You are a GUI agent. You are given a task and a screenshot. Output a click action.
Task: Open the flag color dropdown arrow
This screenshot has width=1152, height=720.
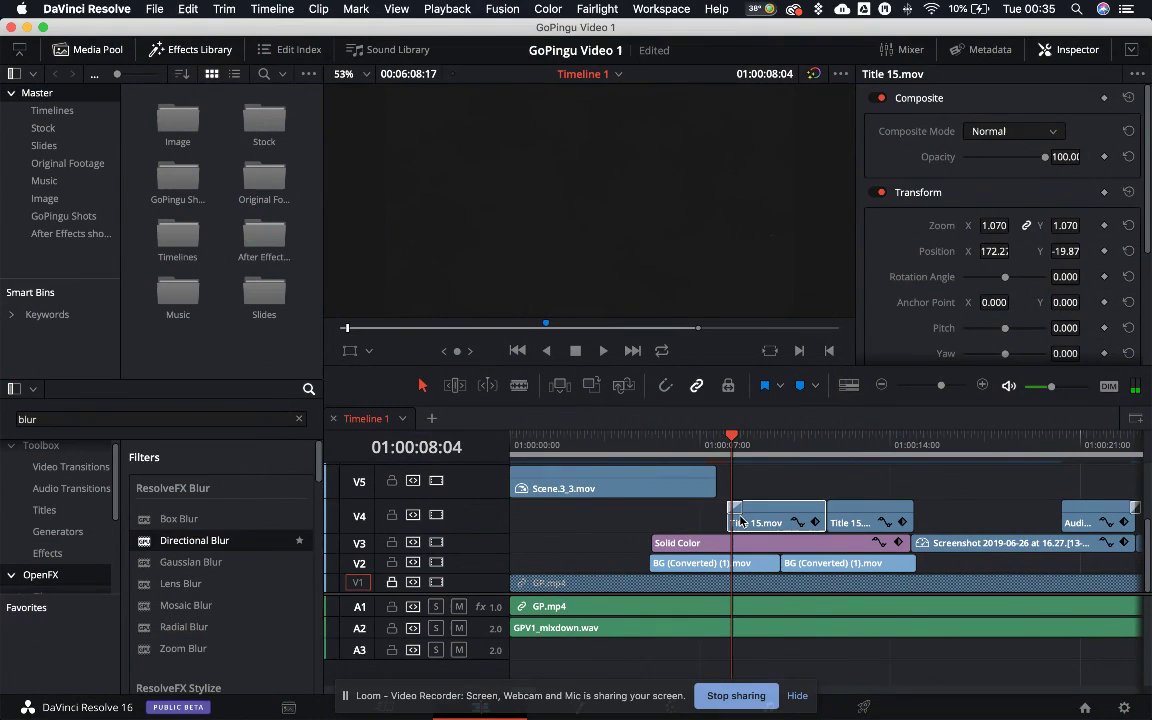pos(780,386)
